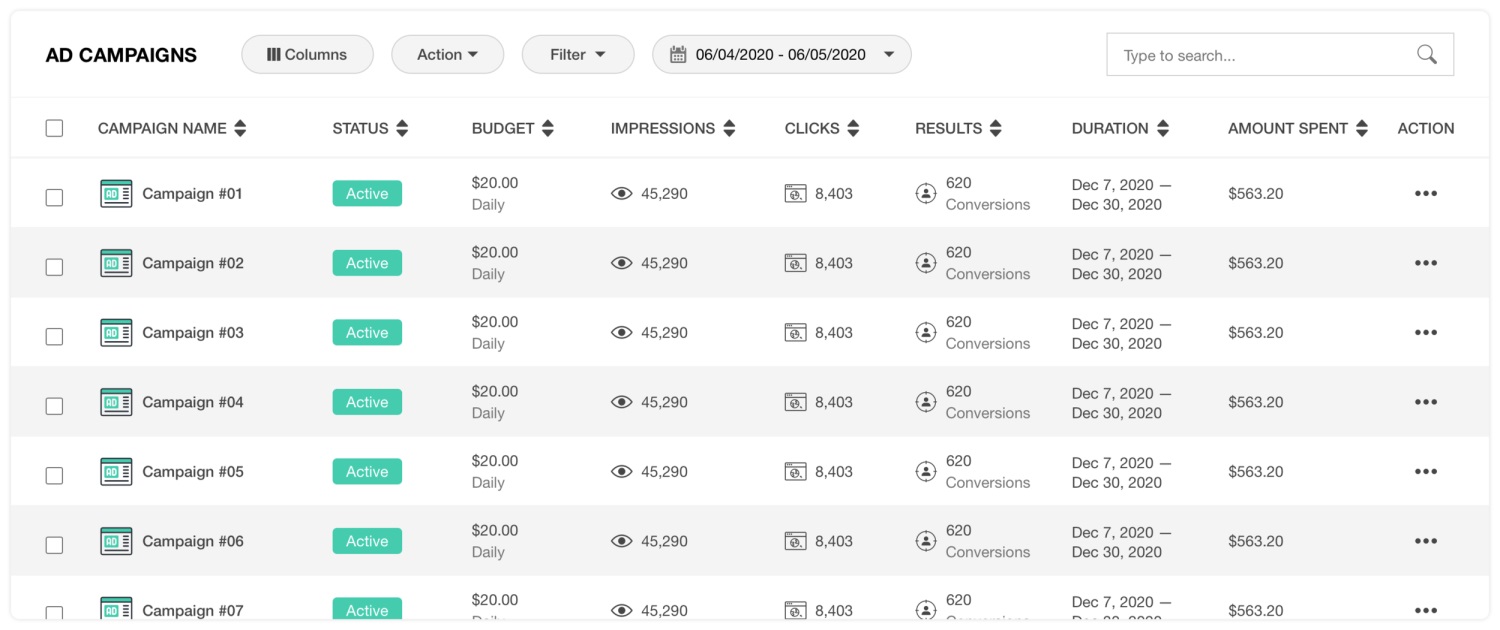Click the calendar icon in date picker
The width and height of the screenshot is (1500, 630).
coord(678,55)
